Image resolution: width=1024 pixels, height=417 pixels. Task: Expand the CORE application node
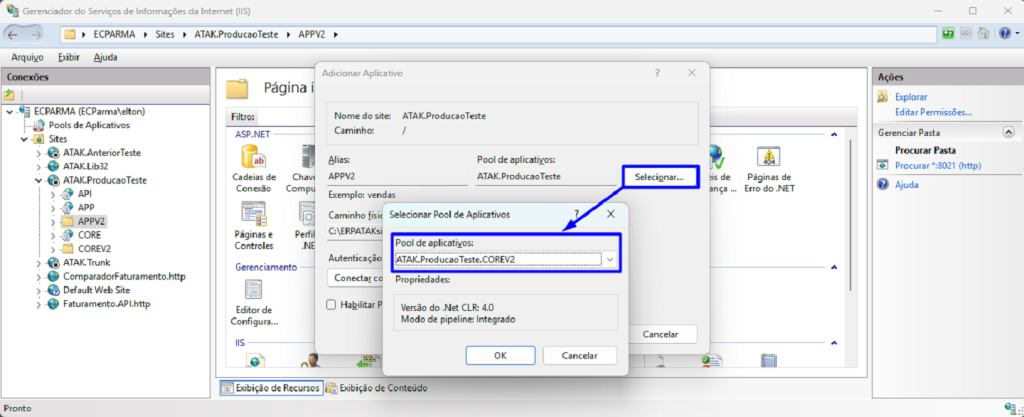[53, 234]
